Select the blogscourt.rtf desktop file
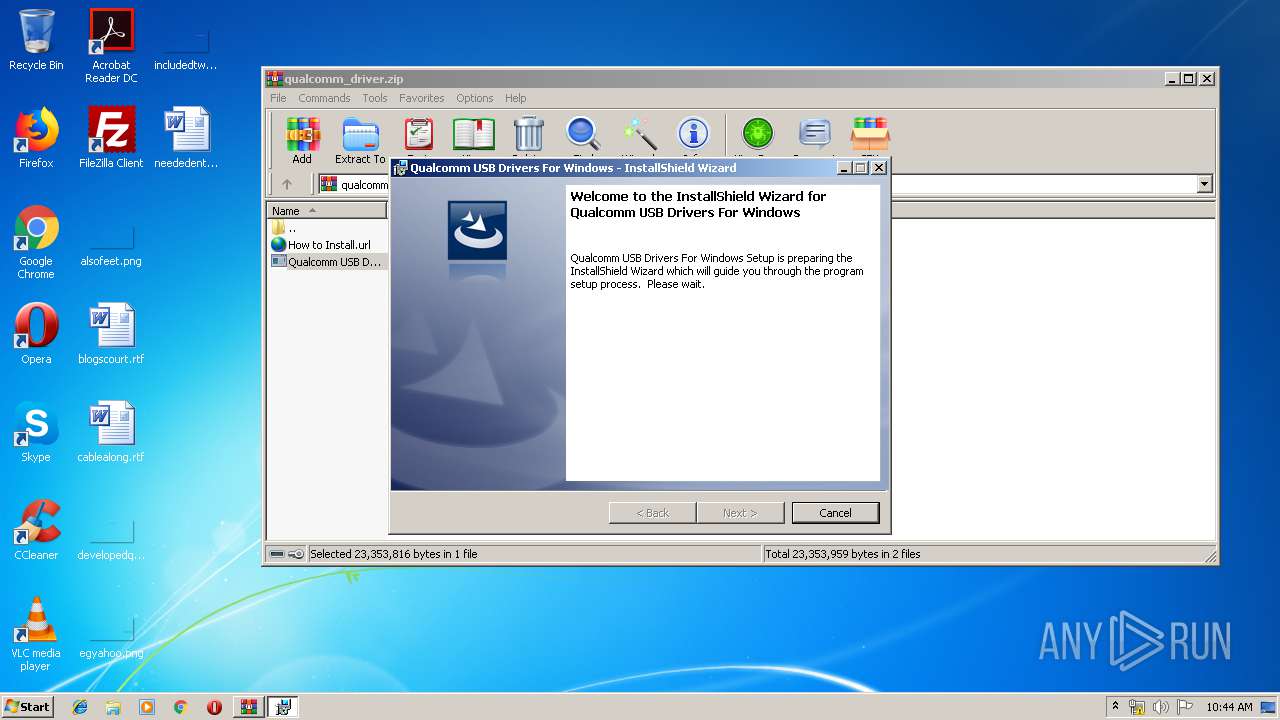 111,334
